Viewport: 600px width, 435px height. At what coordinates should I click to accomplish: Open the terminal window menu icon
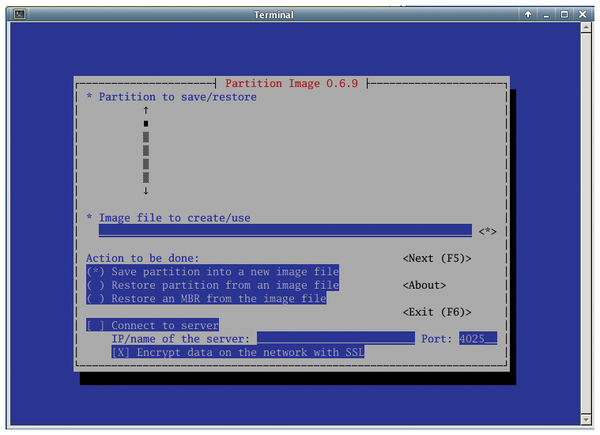[x=20, y=15]
